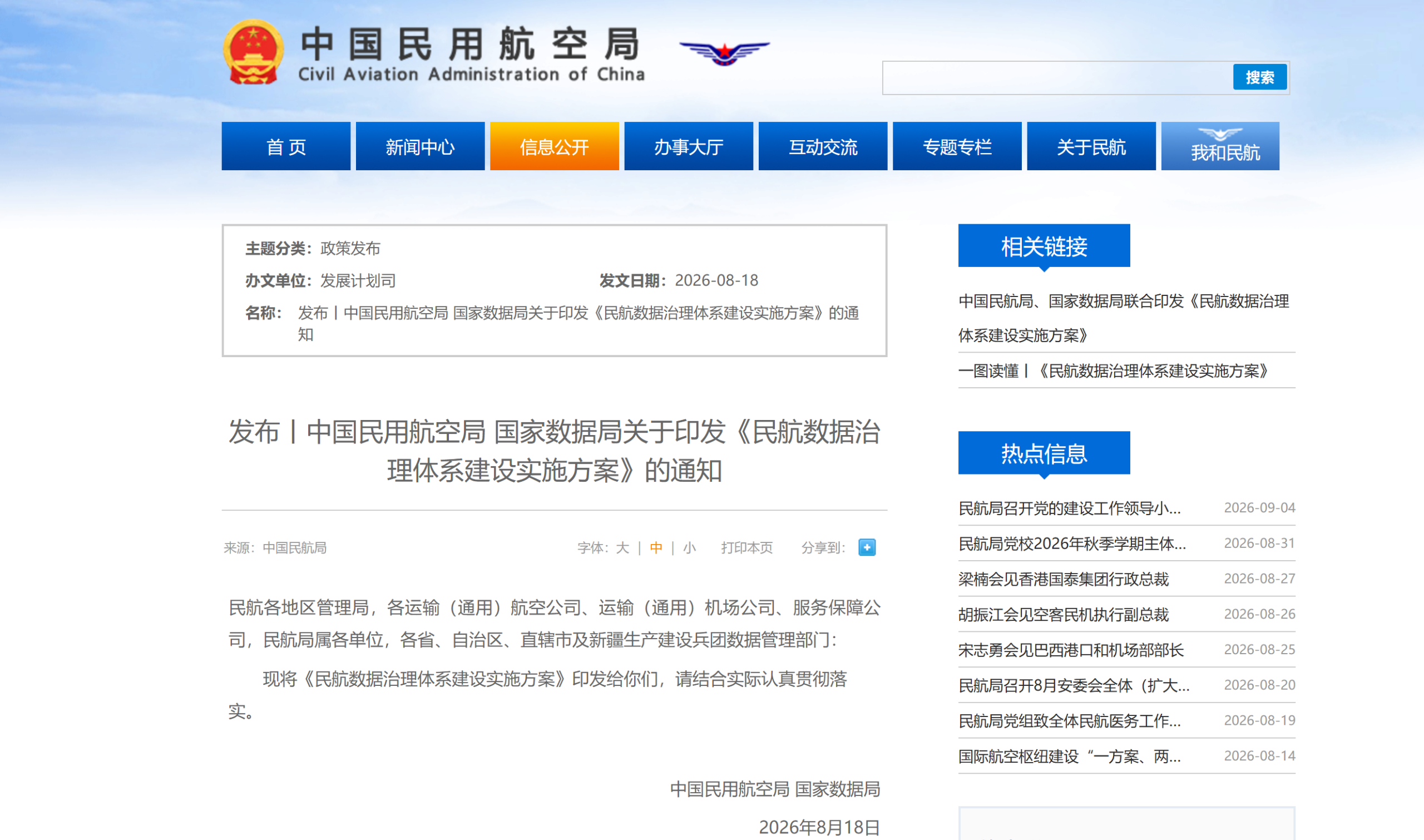The width and height of the screenshot is (1424, 840).
Task: Open the 互动交流 menu tab
Action: [823, 146]
